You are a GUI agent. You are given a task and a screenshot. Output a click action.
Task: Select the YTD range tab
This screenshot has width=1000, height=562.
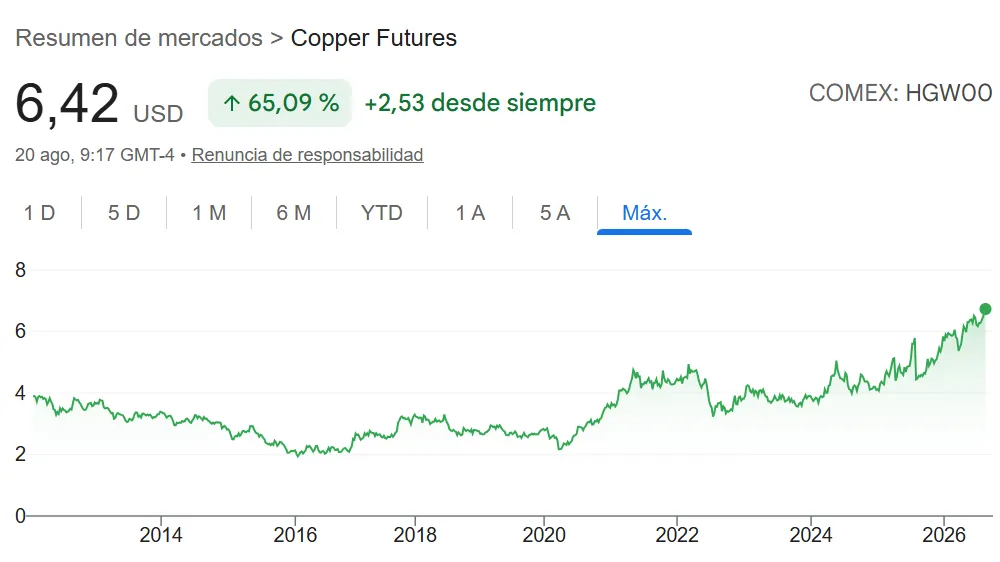coord(381,212)
